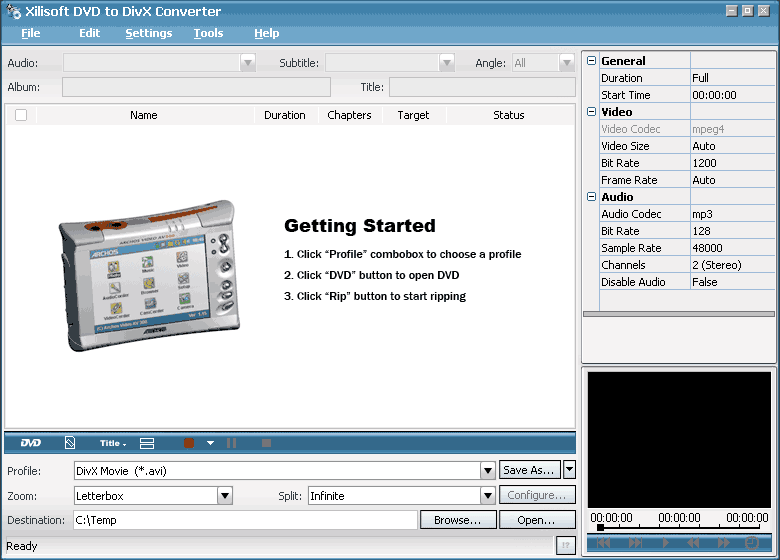Screen dimensions: 780x560
Task: Open the Profile combobox arrow
Action: pyautogui.click(x=488, y=470)
